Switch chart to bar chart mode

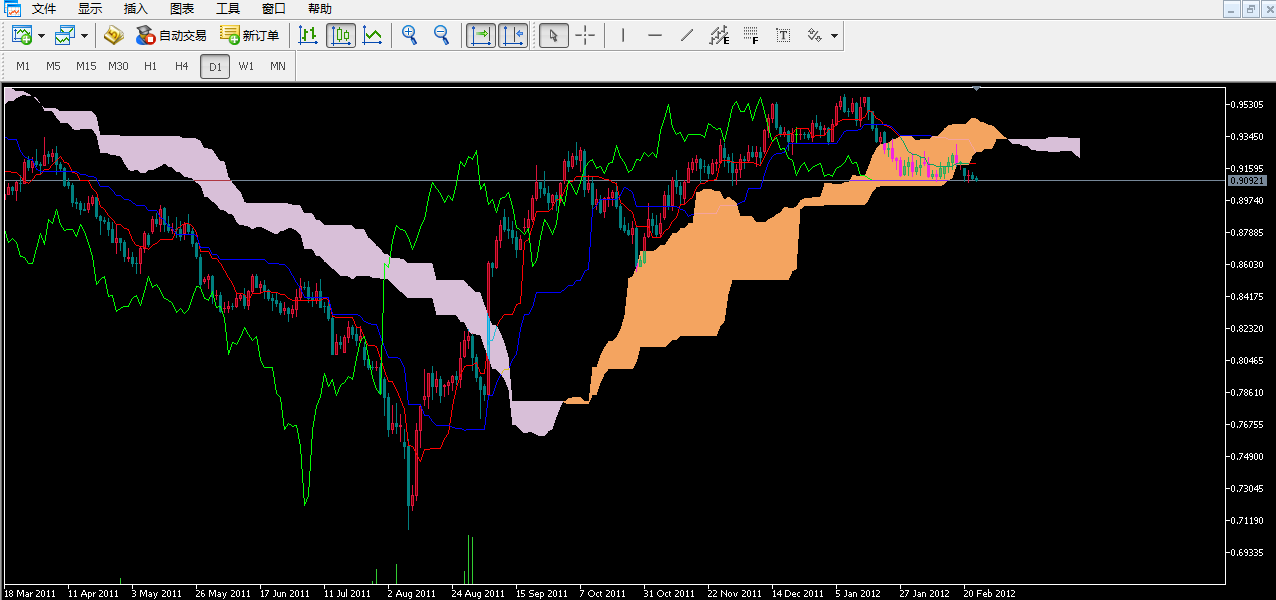pyautogui.click(x=308, y=36)
